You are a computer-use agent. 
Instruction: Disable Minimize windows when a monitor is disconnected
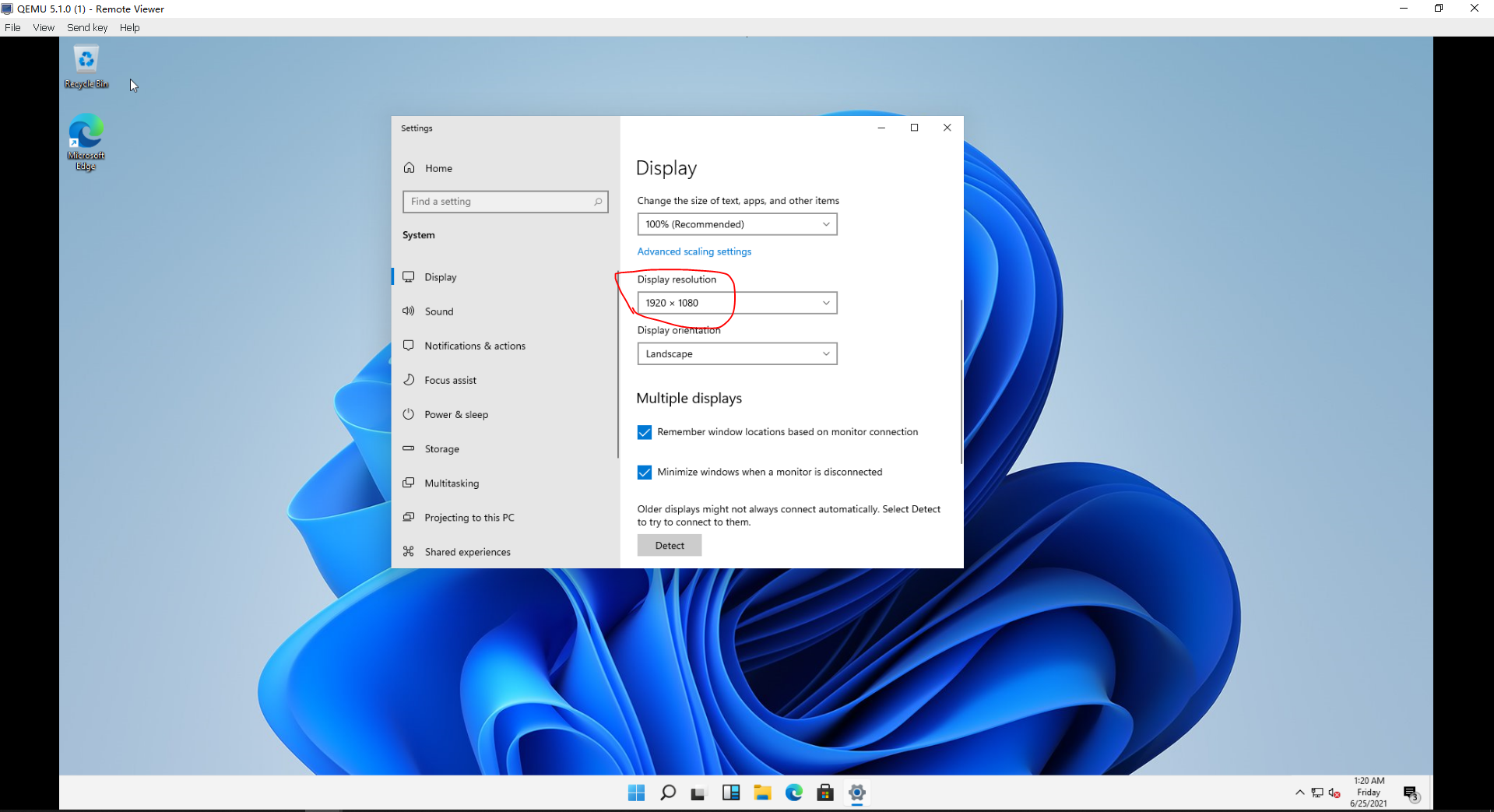pos(644,472)
